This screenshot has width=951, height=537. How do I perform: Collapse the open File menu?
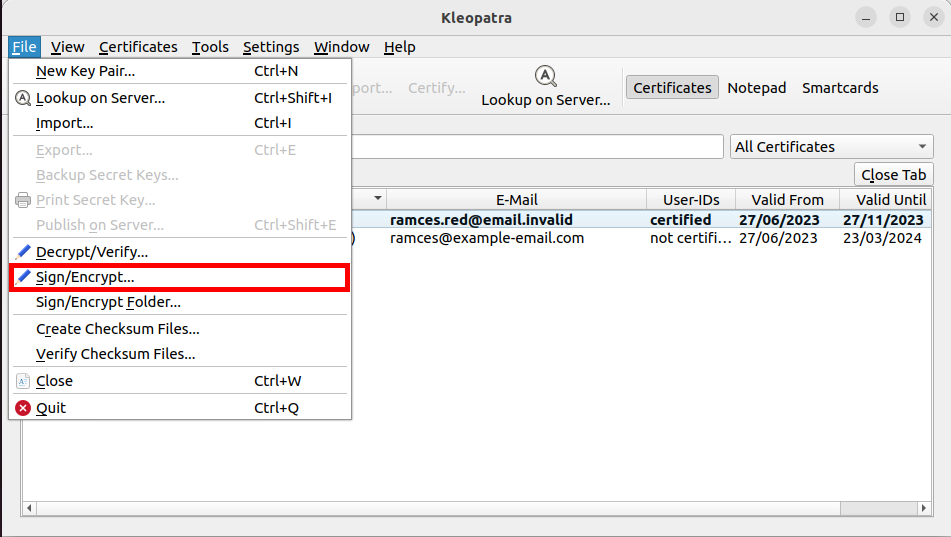click(24, 47)
